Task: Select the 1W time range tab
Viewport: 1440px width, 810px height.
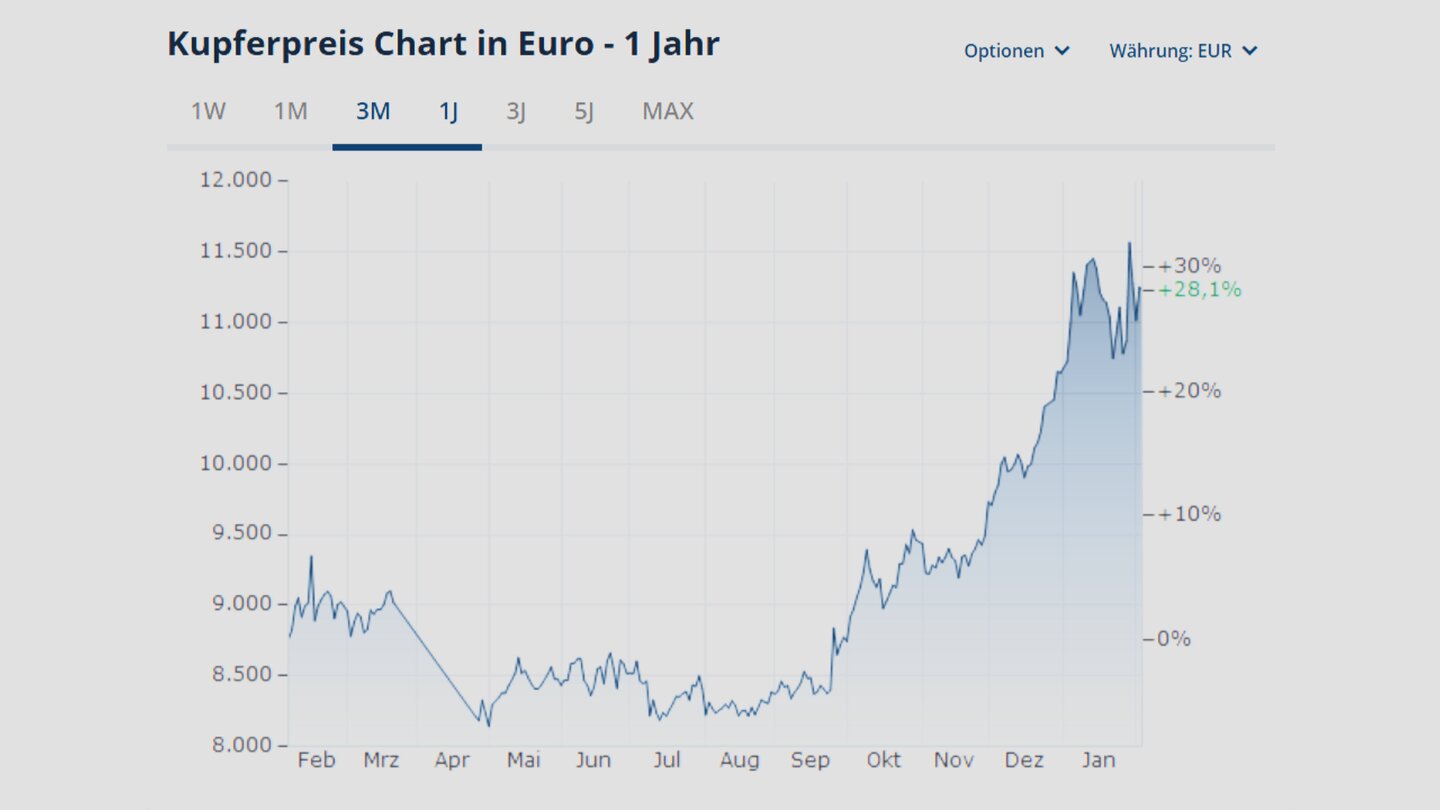Action: point(208,111)
